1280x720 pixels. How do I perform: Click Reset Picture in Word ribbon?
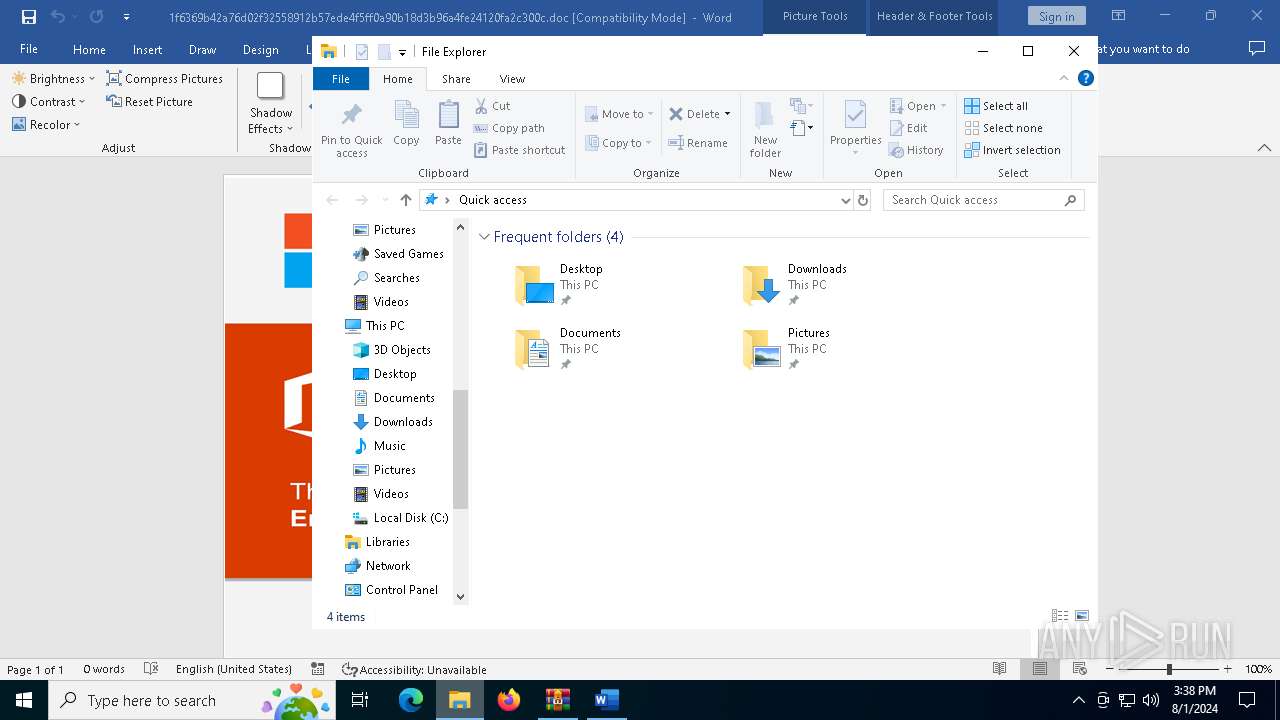click(149, 102)
